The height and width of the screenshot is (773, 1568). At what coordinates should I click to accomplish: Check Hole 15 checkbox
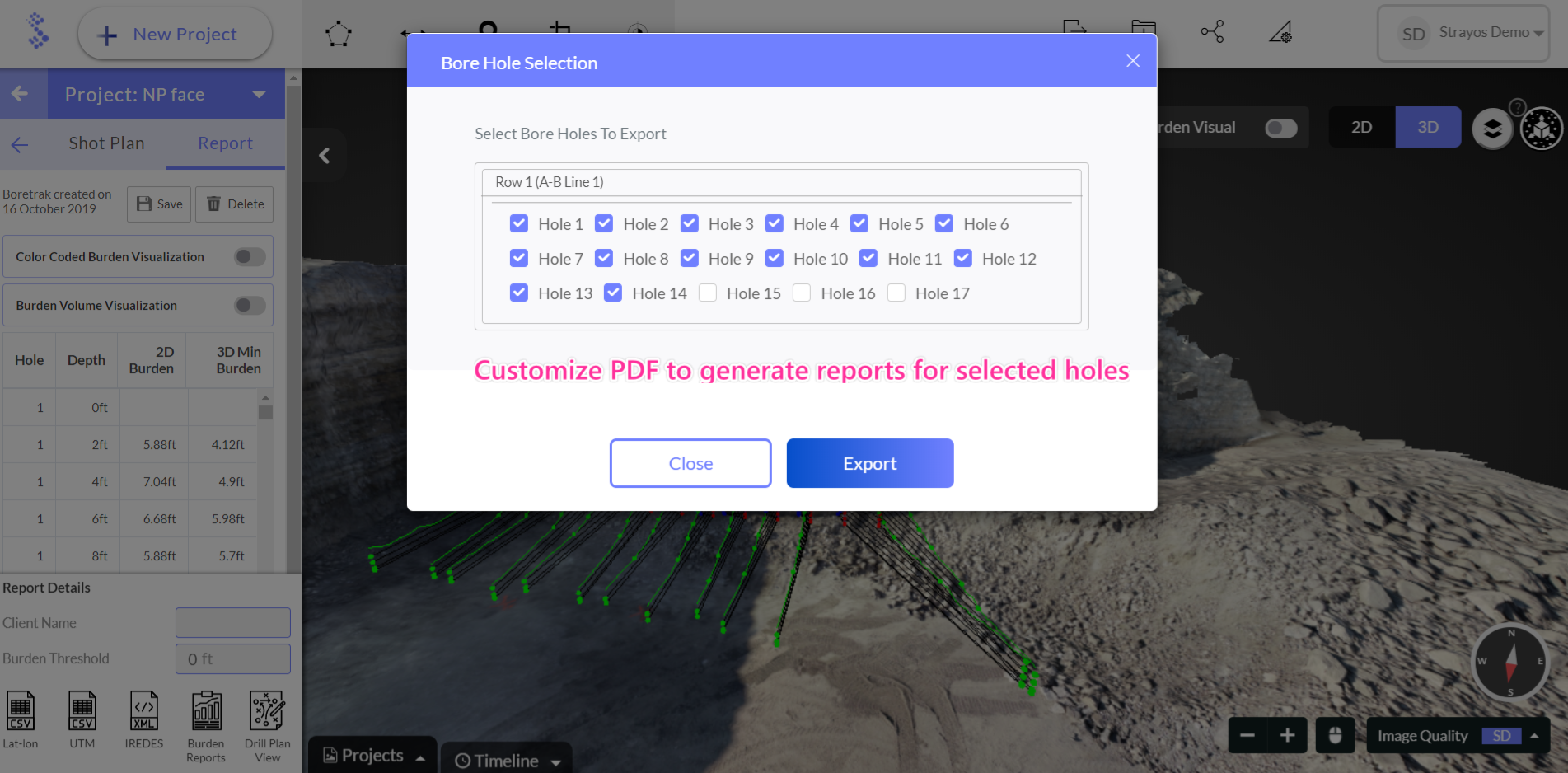click(x=708, y=293)
